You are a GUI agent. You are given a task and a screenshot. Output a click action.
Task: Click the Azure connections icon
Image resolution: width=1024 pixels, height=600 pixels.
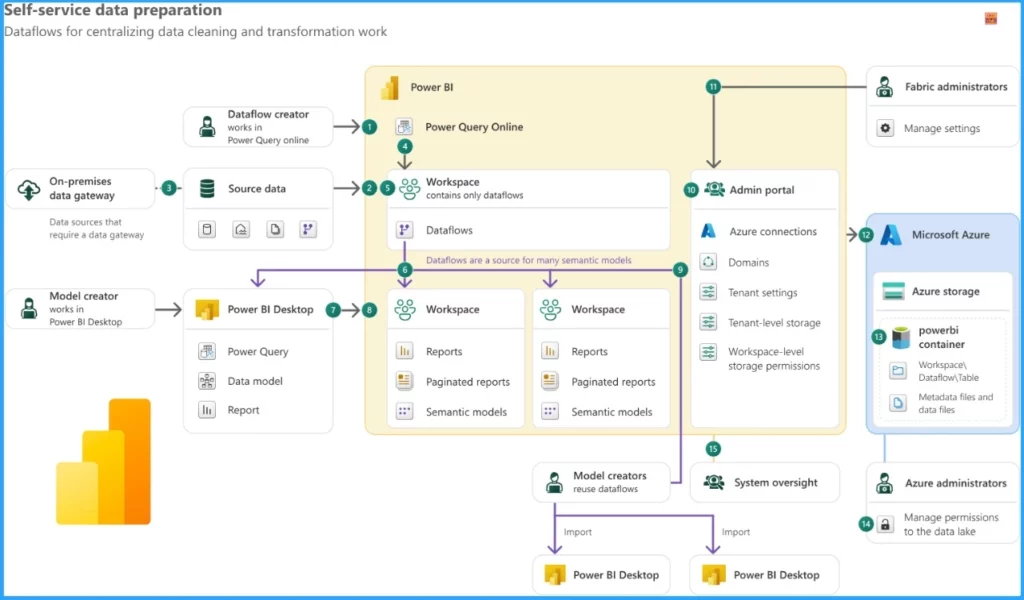pyautogui.click(x=708, y=231)
